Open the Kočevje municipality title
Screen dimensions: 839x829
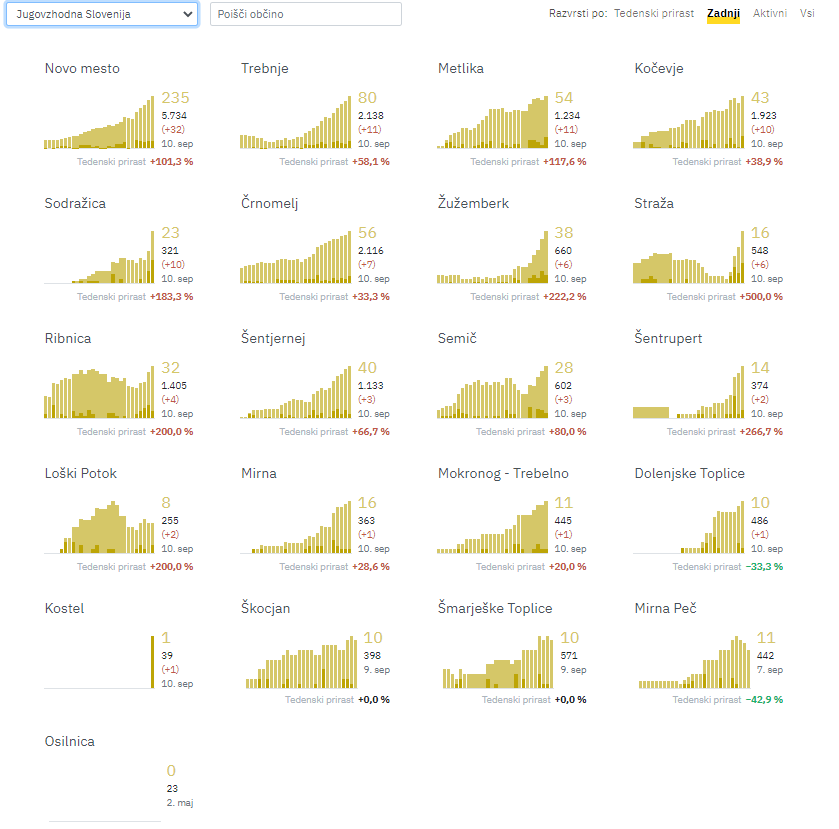click(x=659, y=69)
